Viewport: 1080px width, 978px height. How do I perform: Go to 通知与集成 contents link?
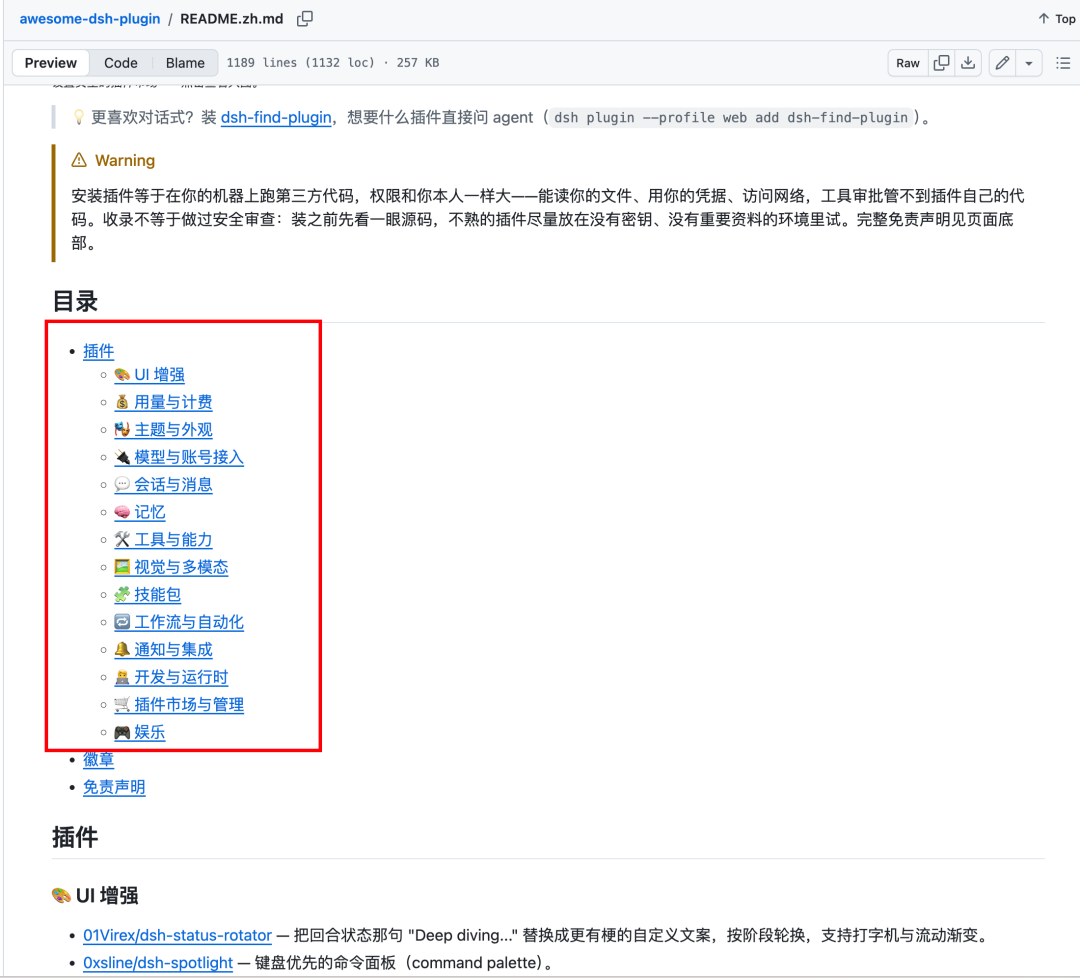coord(163,650)
